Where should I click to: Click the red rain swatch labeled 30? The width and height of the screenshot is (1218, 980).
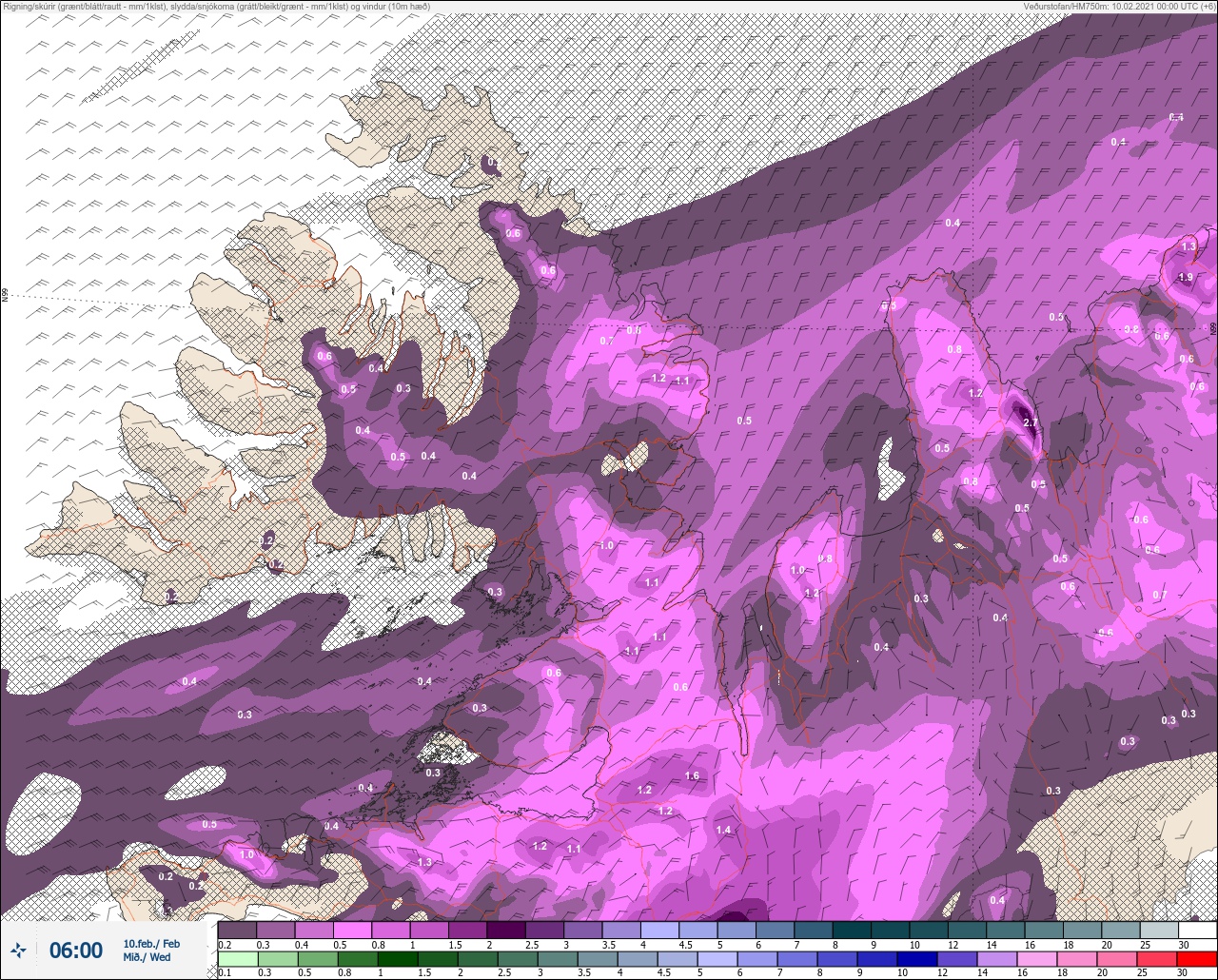pyautogui.click(x=1197, y=957)
